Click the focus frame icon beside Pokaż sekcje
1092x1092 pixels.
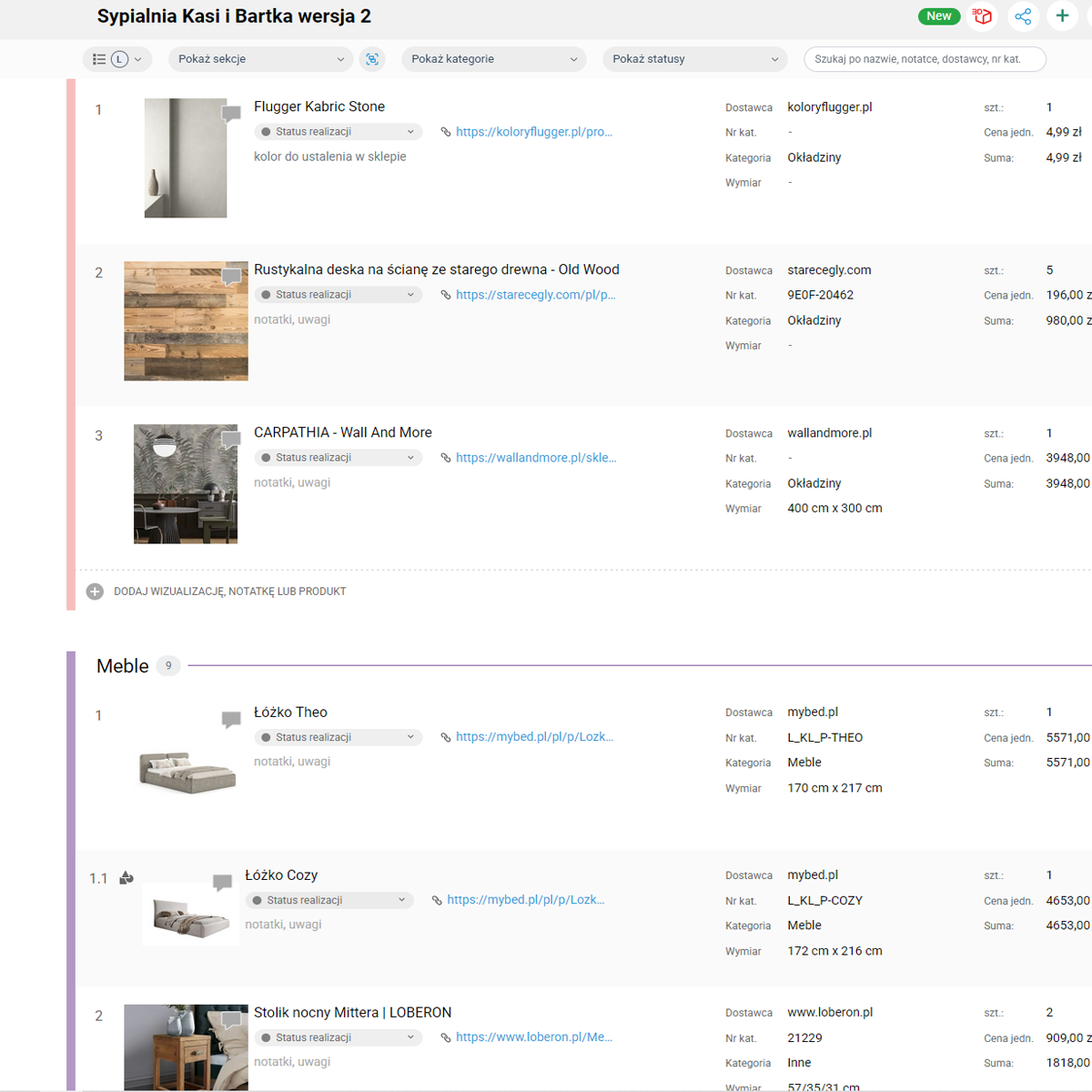point(372,59)
